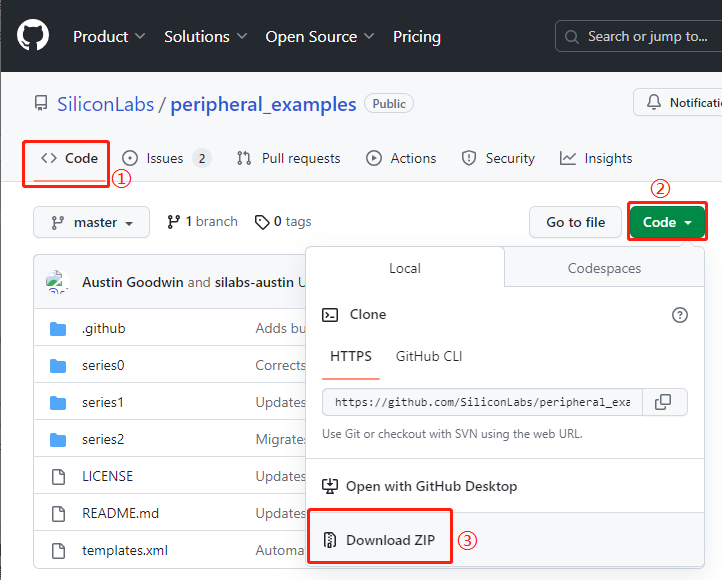Click the Download ZIP option
This screenshot has height=580, width=722.
pos(390,540)
